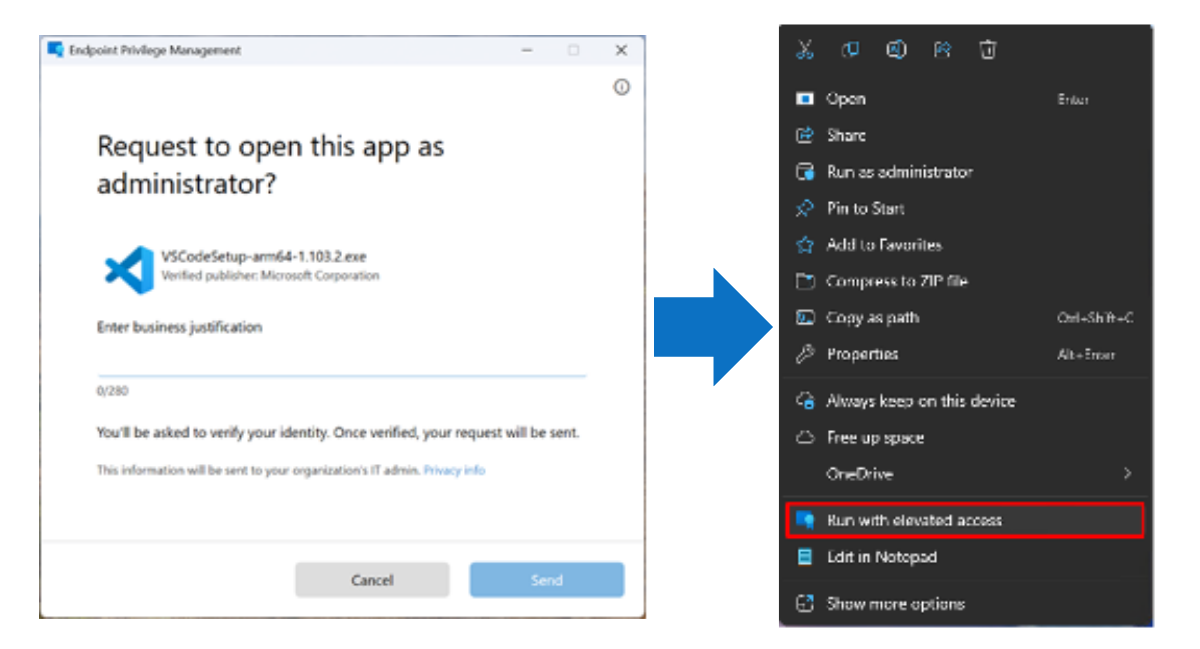The height and width of the screenshot is (649, 1200).
Task: Choose Free up space
Action: (965, 437)
